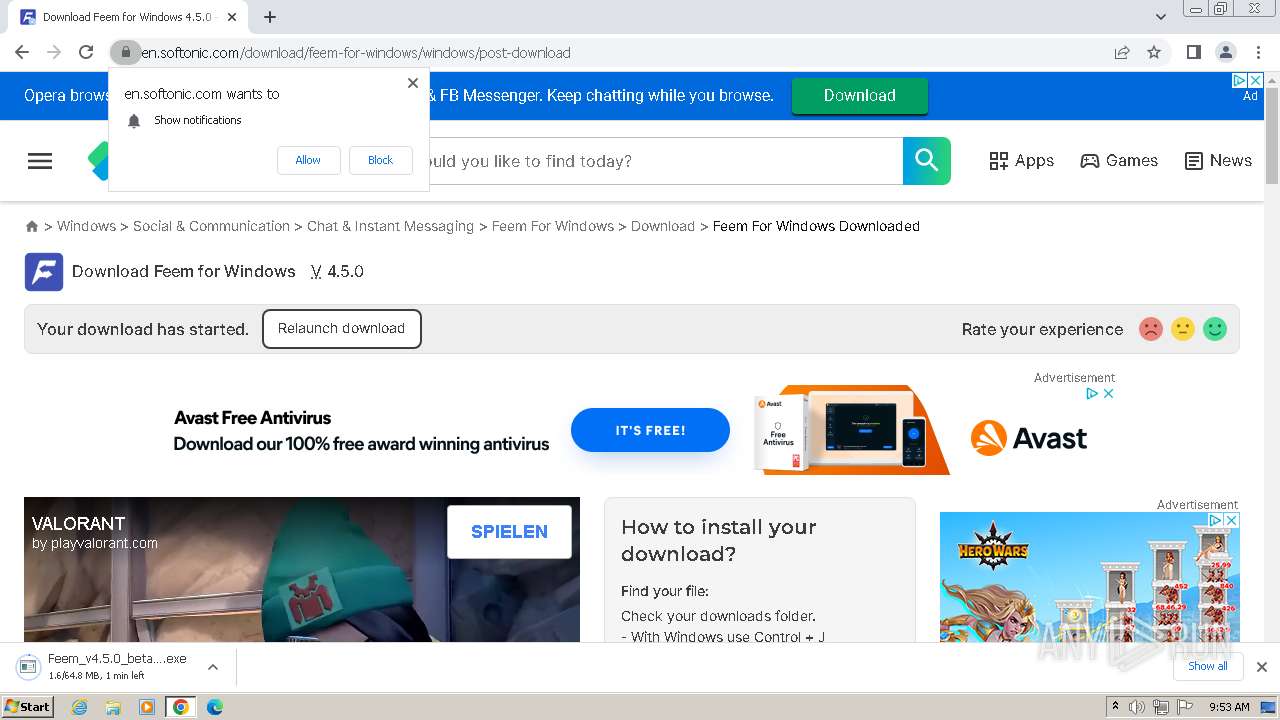Open a new browser tab

click(270, 17)
